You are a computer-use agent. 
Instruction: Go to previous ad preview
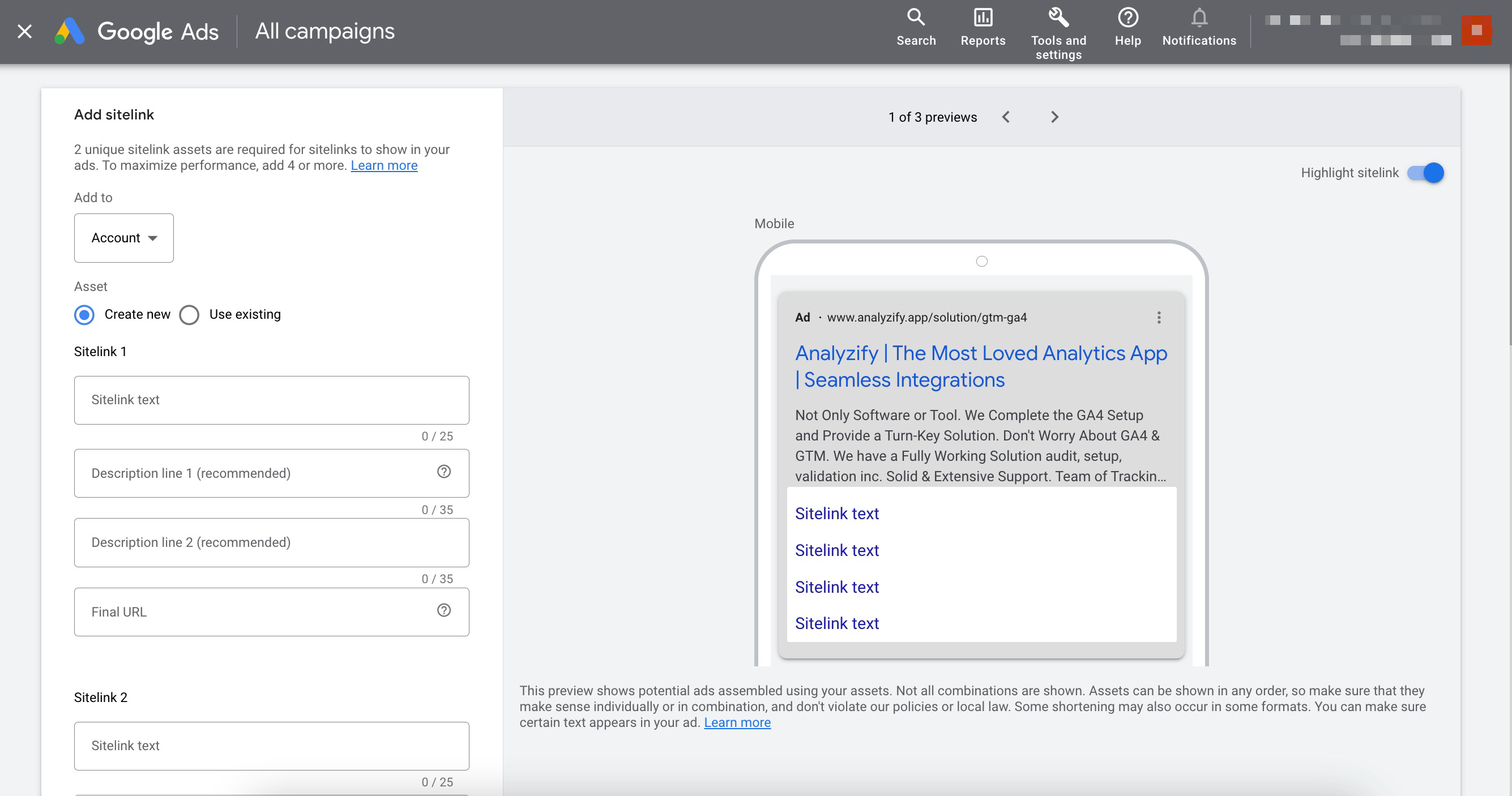click(x=1006, y=117)
